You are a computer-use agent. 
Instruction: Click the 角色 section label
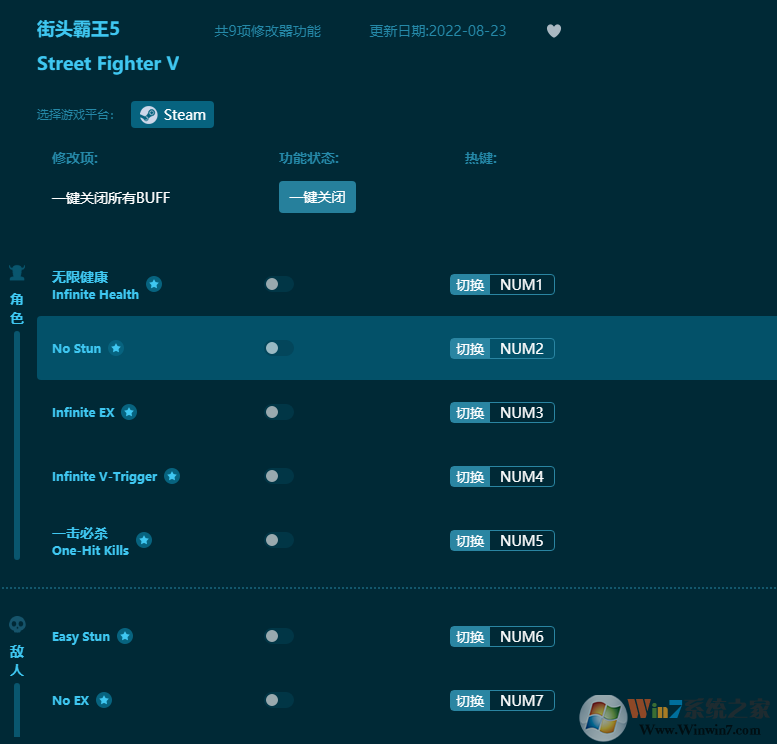point(17,308)
